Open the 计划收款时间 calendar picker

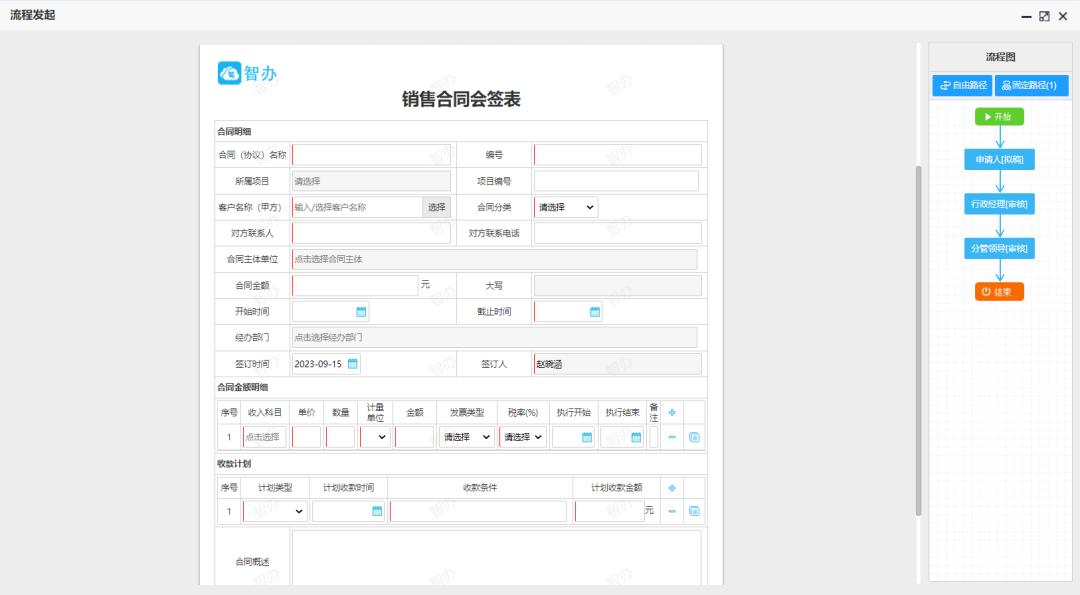[375, 510]
